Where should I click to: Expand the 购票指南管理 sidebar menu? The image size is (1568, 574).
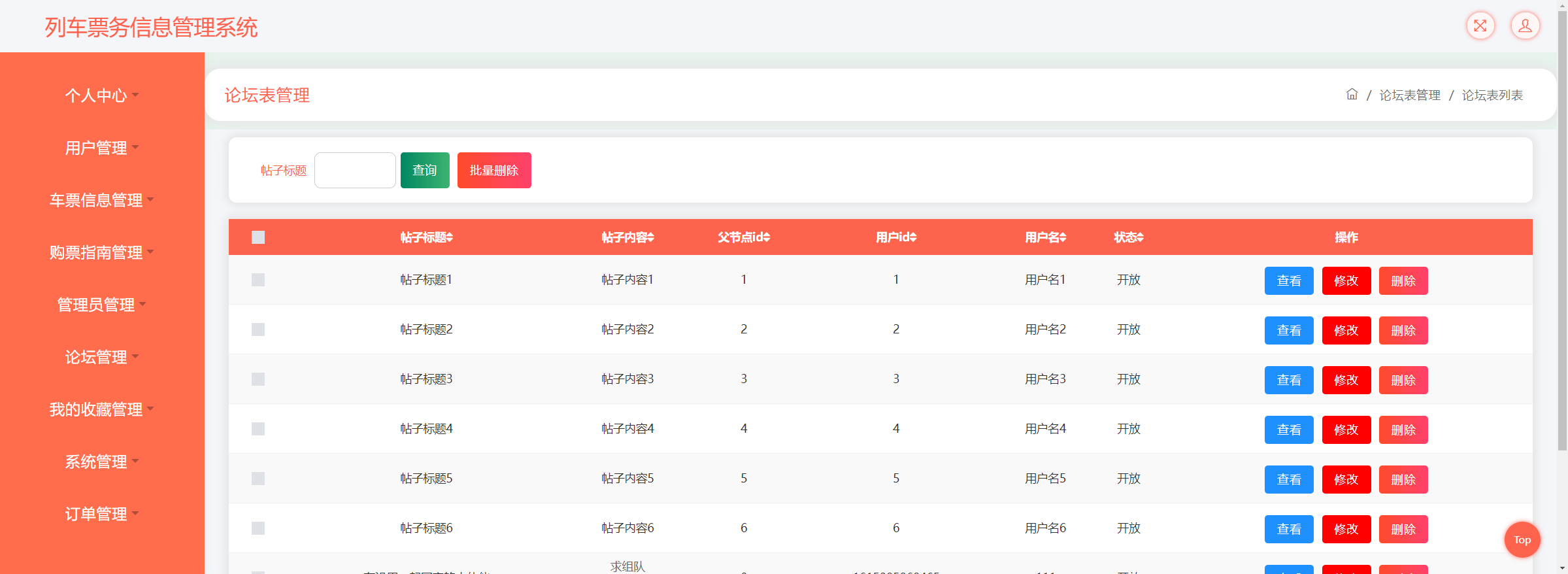point(102,252)
